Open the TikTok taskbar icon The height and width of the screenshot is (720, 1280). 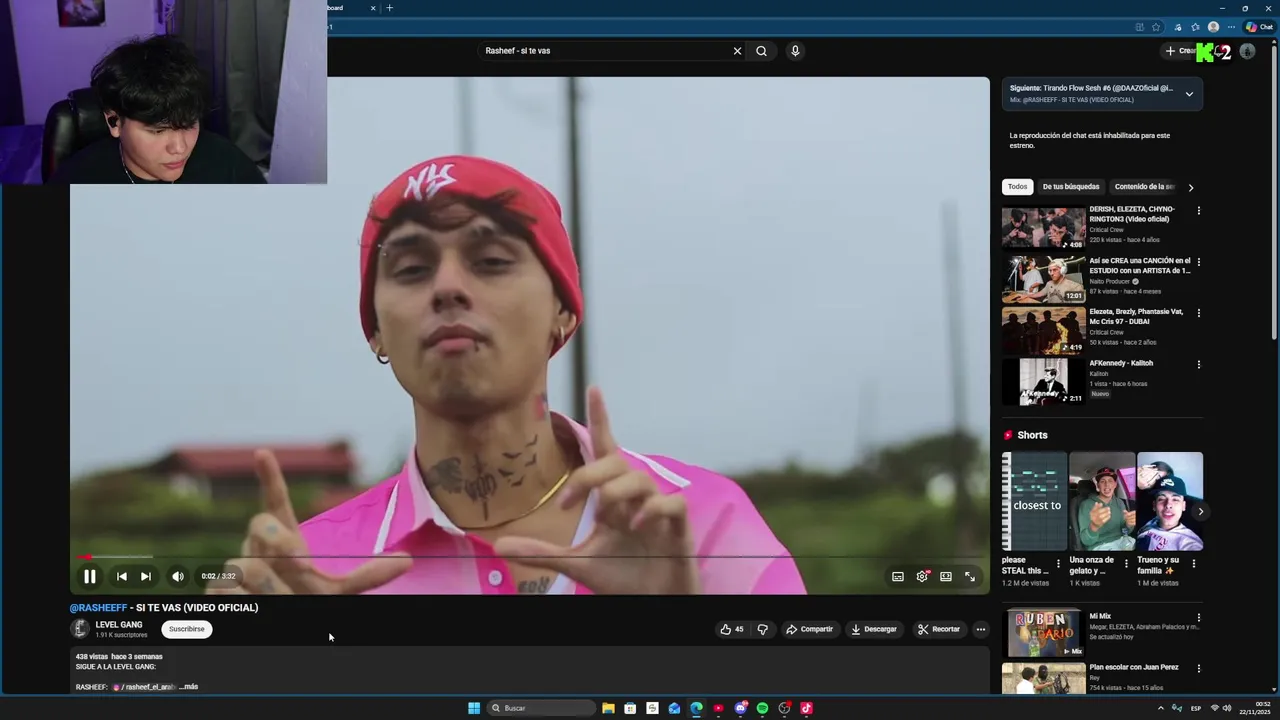(x=806, y=708)
